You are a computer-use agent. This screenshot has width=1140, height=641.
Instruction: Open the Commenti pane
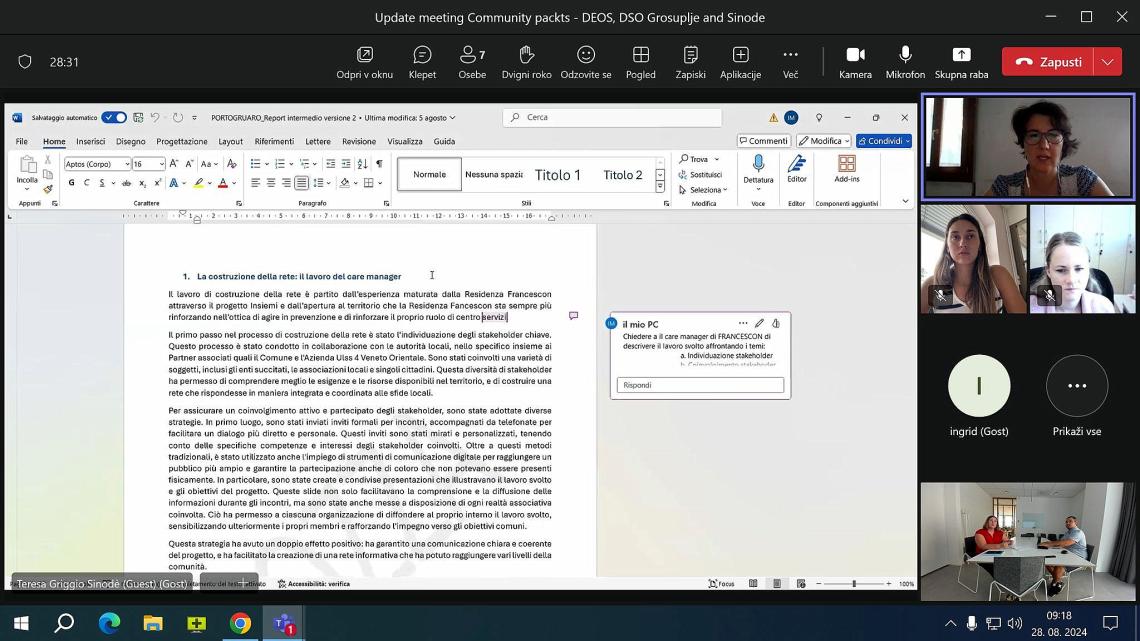(763, 141)
